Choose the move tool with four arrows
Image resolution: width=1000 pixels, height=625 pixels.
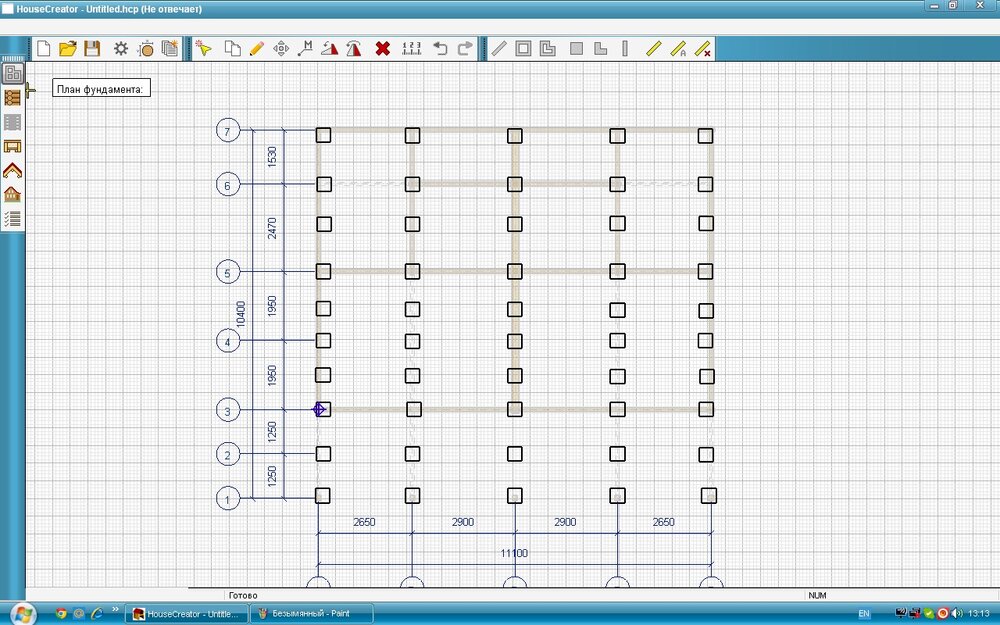pos(281,48)
